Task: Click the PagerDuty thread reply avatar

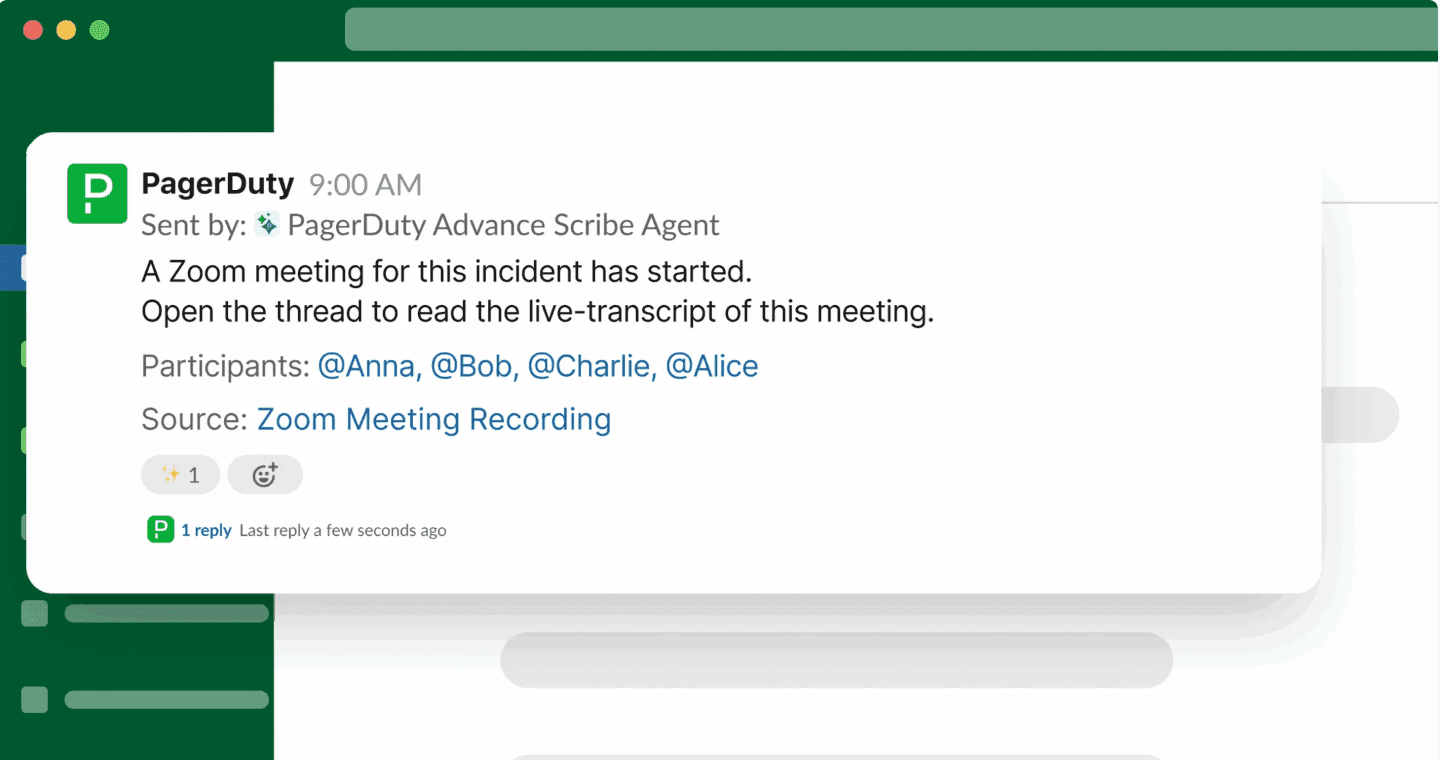Action: pyautogui.click(x=160, y=529)
